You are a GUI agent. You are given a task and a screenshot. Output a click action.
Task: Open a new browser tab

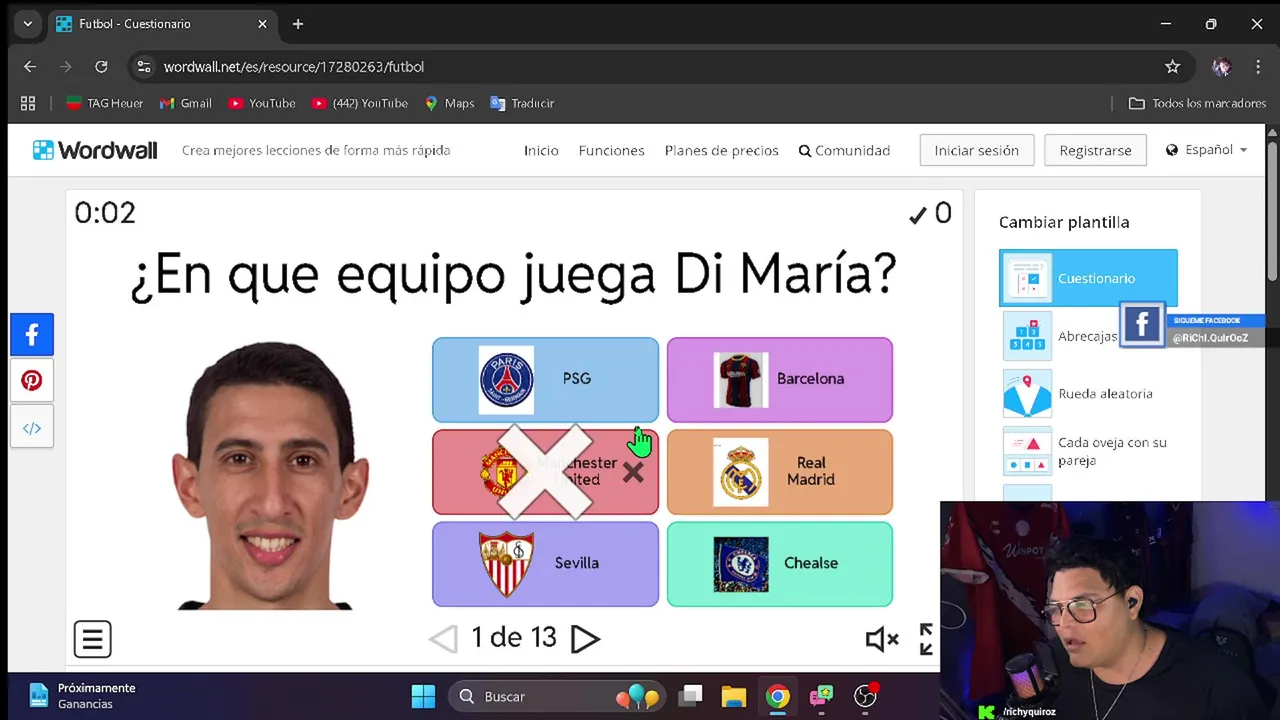298,24
